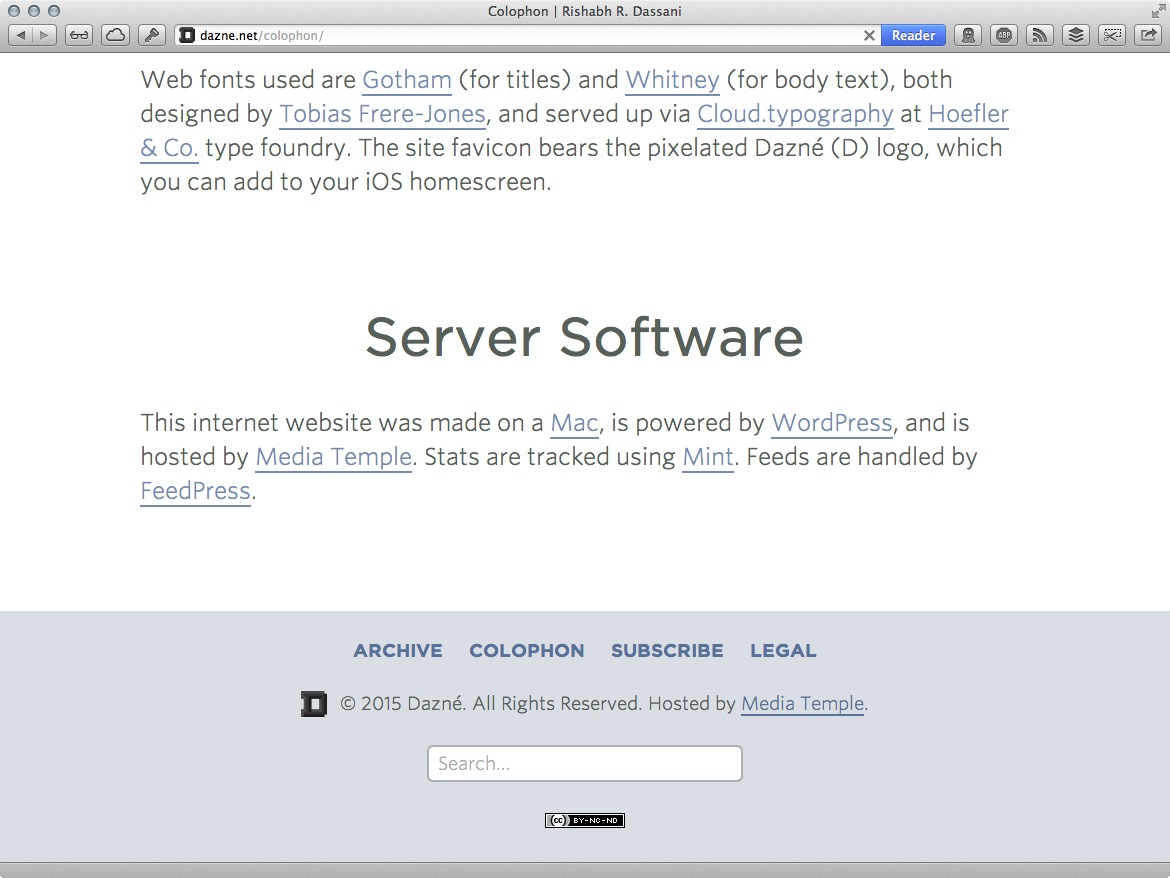Click the key password extension icon
Screen dimensions: 1170x878
(x=151, y=35)
